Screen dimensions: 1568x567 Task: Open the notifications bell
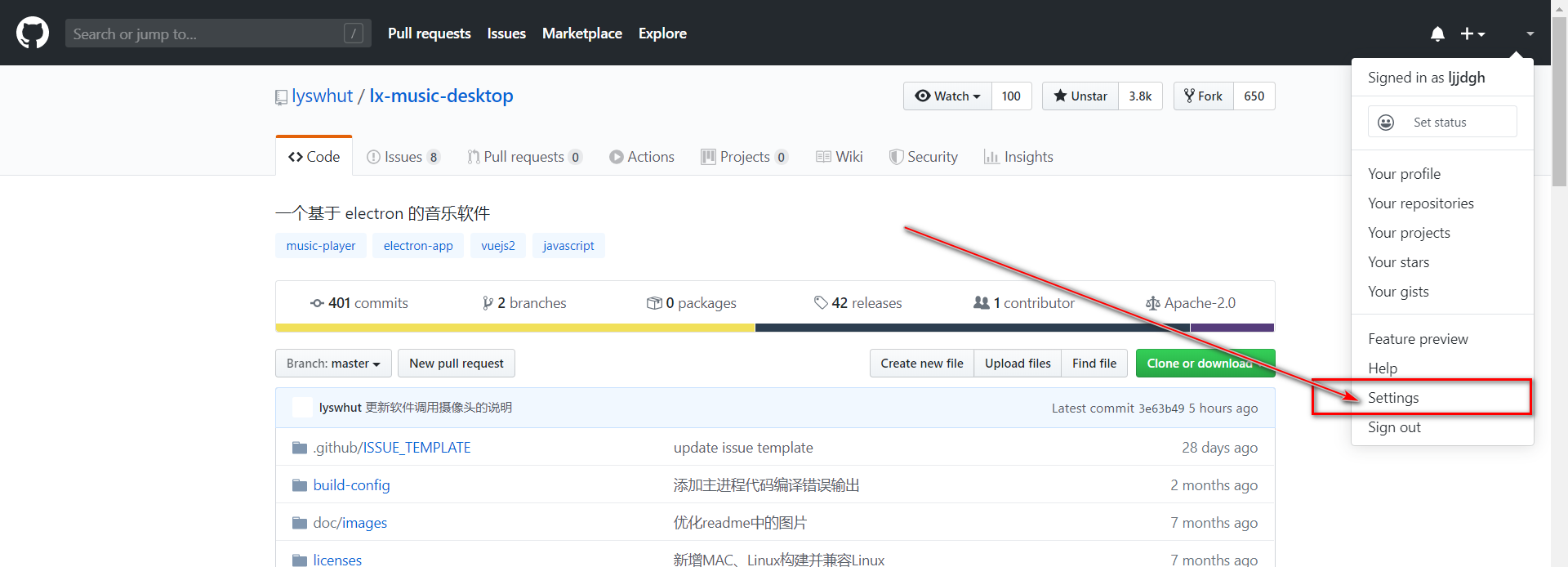pos(1437,33)
